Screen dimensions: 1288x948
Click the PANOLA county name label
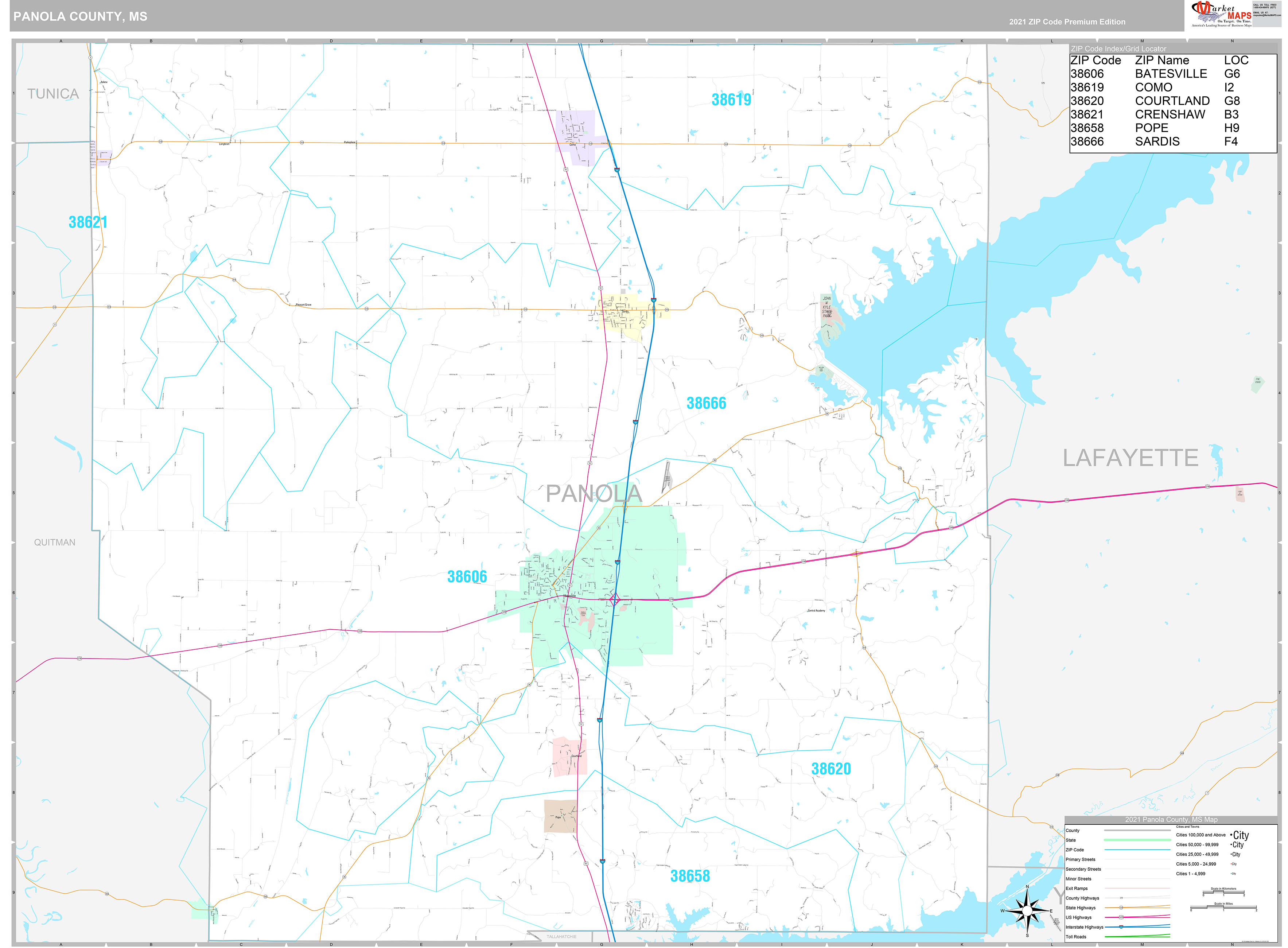594,494
